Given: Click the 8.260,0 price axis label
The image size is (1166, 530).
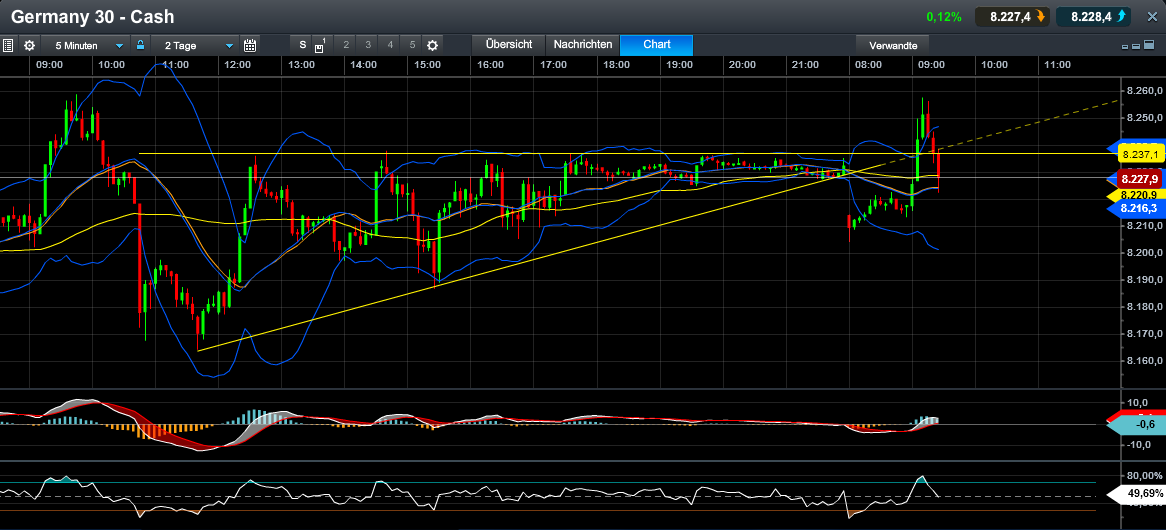Looking at the screenshot, I should [x=1144, y=91].
